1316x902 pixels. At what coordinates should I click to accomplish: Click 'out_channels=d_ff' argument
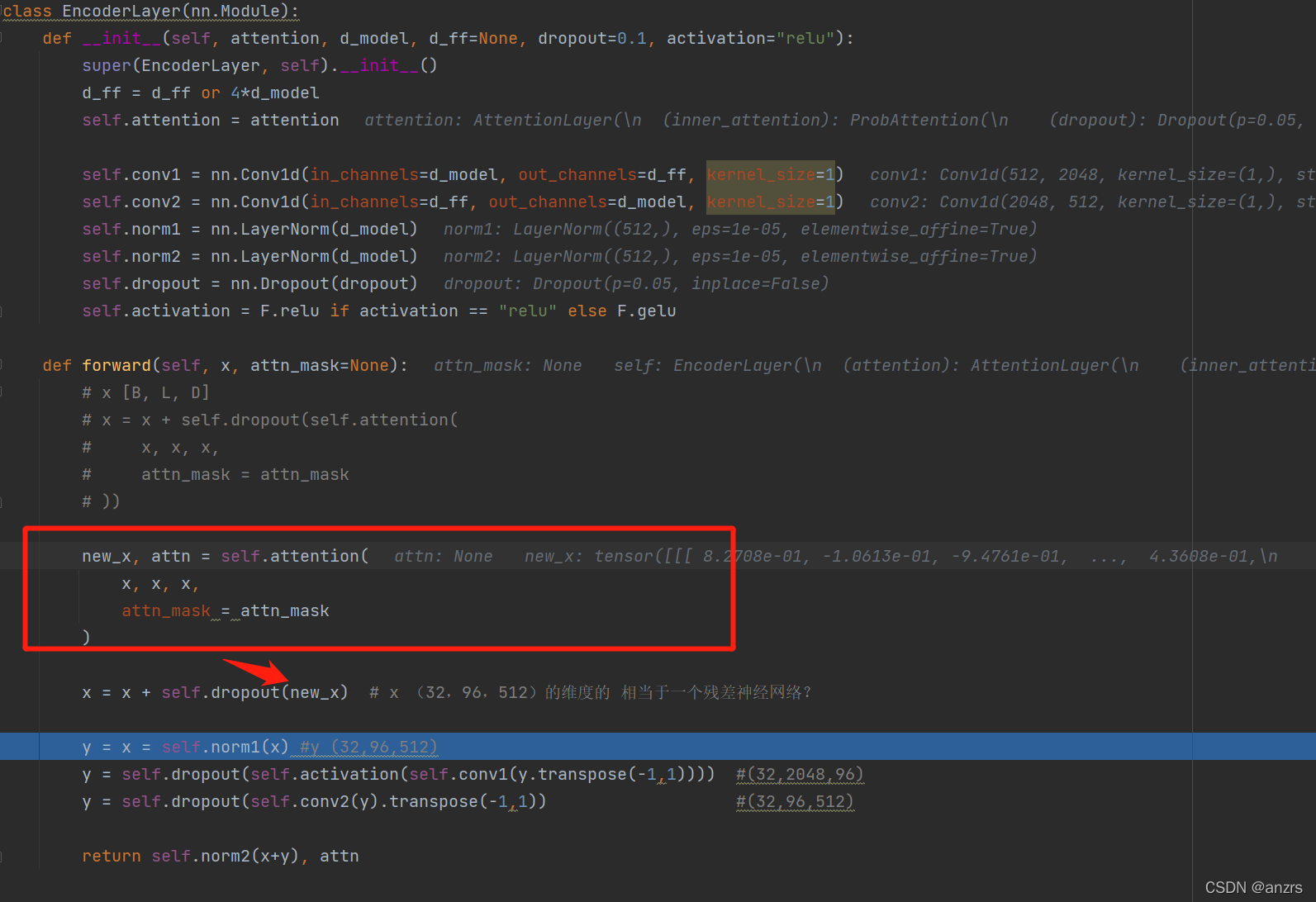pyautogui.click(x=602, y=174)
